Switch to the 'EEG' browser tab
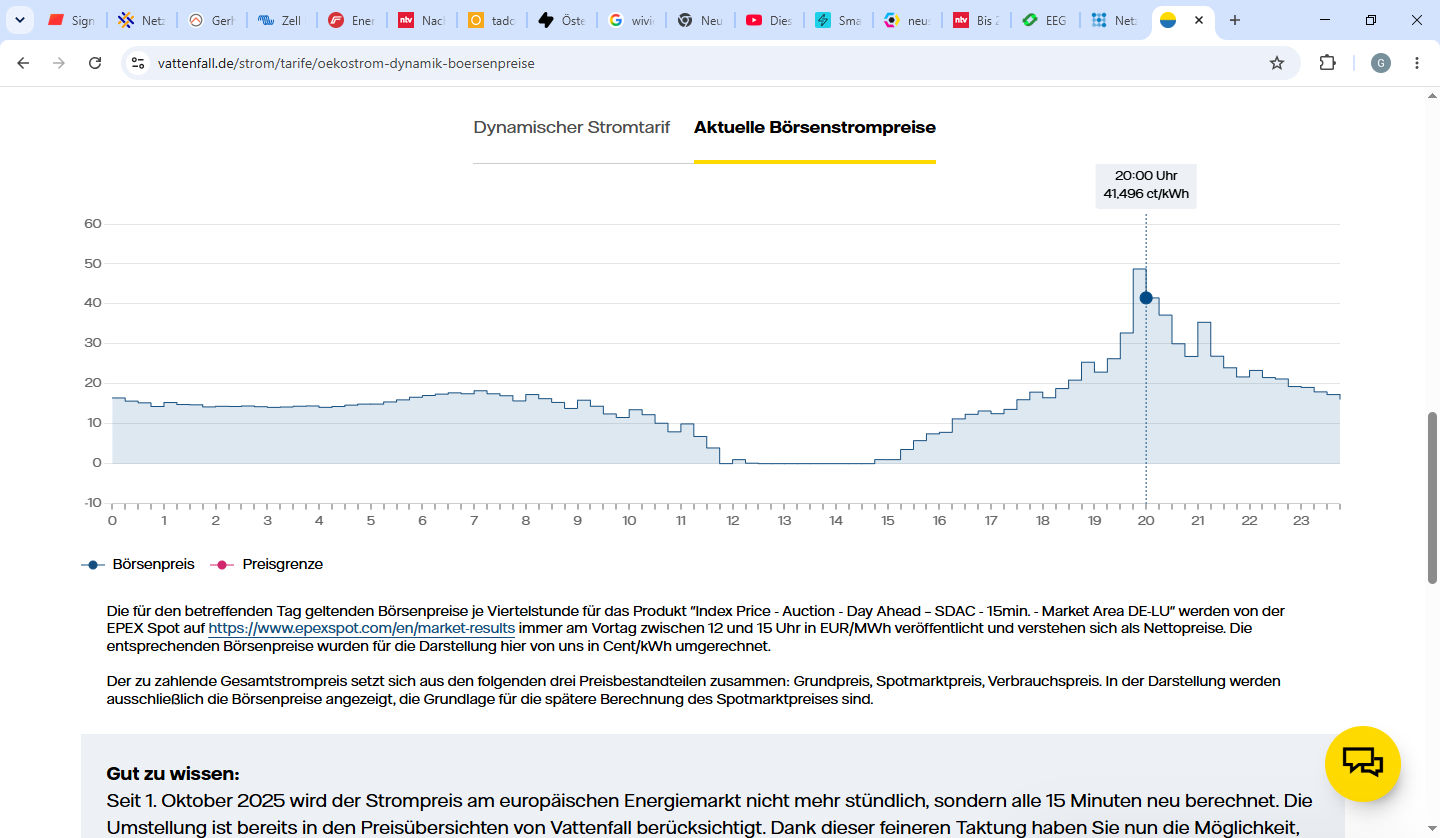This screenshot has height=838, width=1440. pyautogui.click(x=1046, y=20)
